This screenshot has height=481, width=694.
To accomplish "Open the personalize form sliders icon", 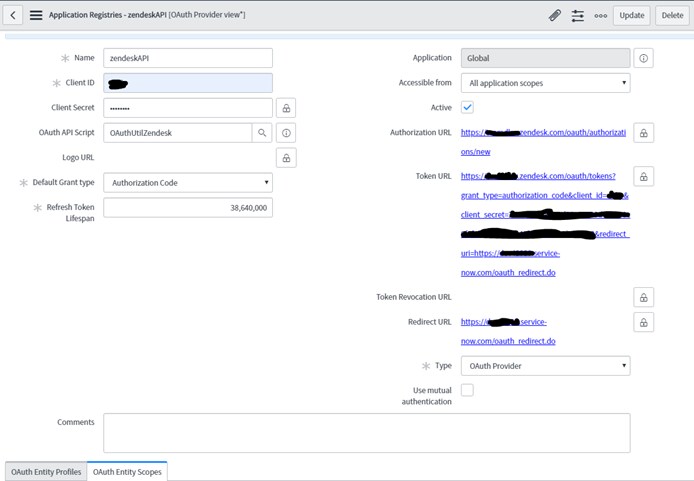I will [x=578, y=15].
